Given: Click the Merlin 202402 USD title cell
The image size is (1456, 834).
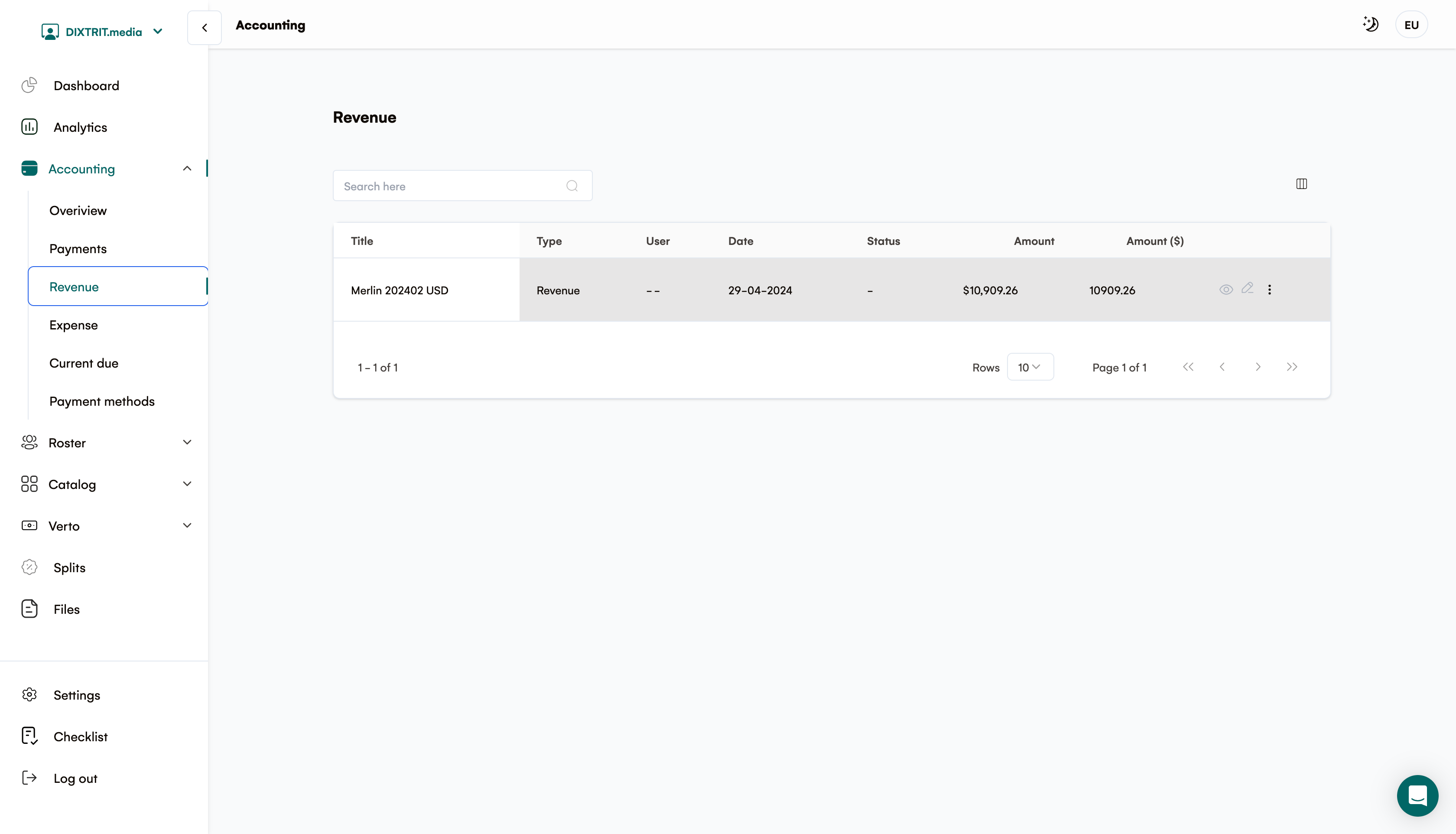Looking at the screenshot, I should pyautogui.click(x=400, y=290).
